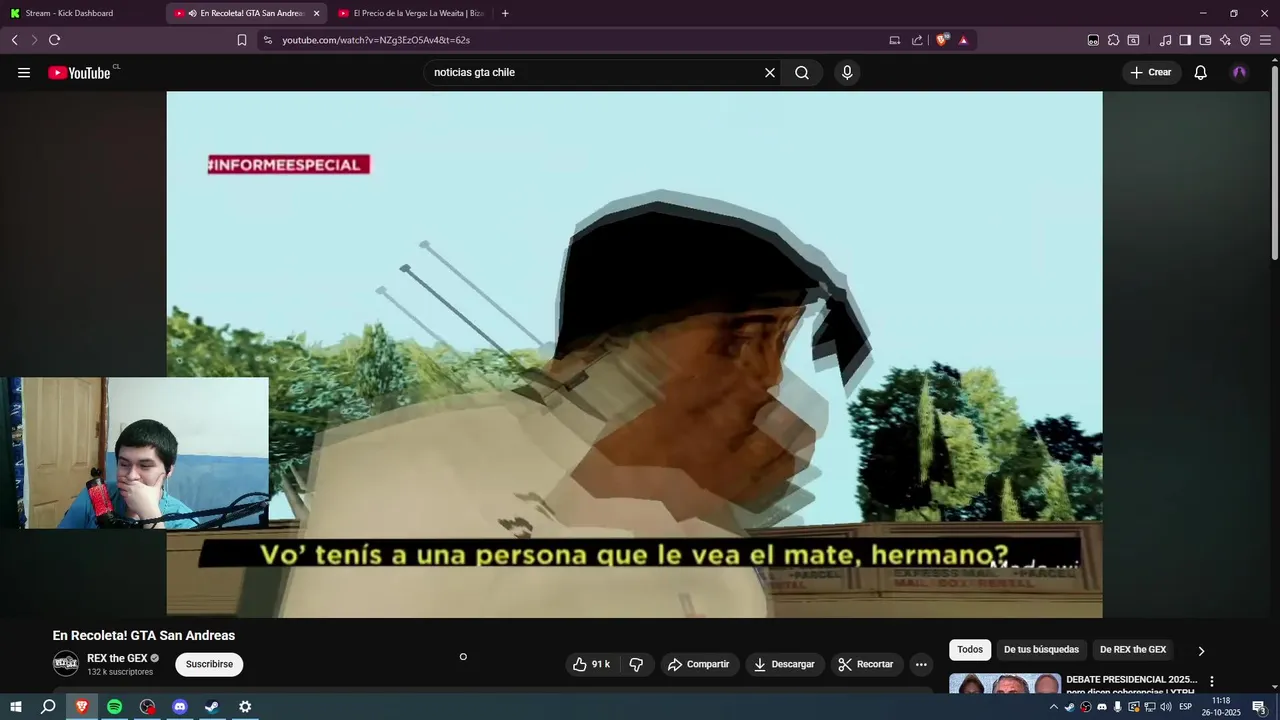Toggle the browser sidebar panel
This screenshot has height=720, width=1280.
1185,40
